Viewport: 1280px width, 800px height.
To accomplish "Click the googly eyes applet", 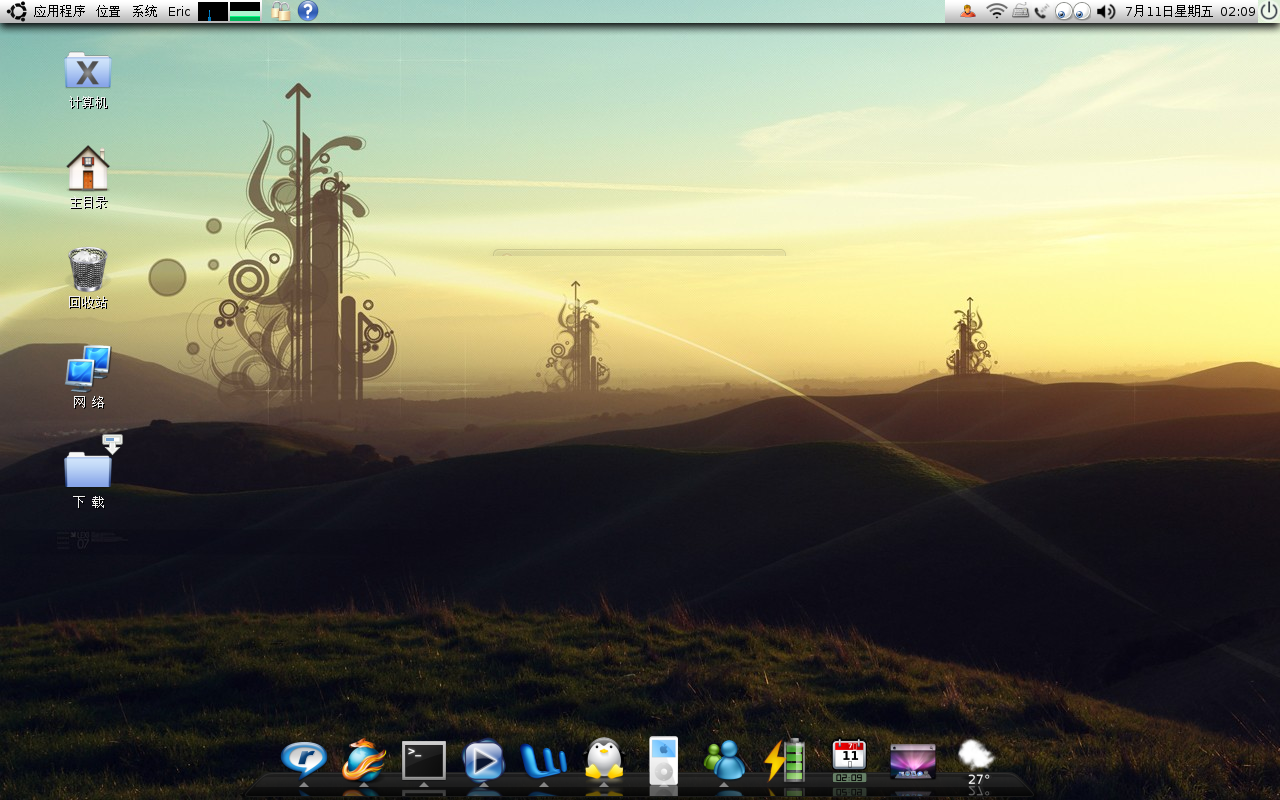I will (1073, 12).
